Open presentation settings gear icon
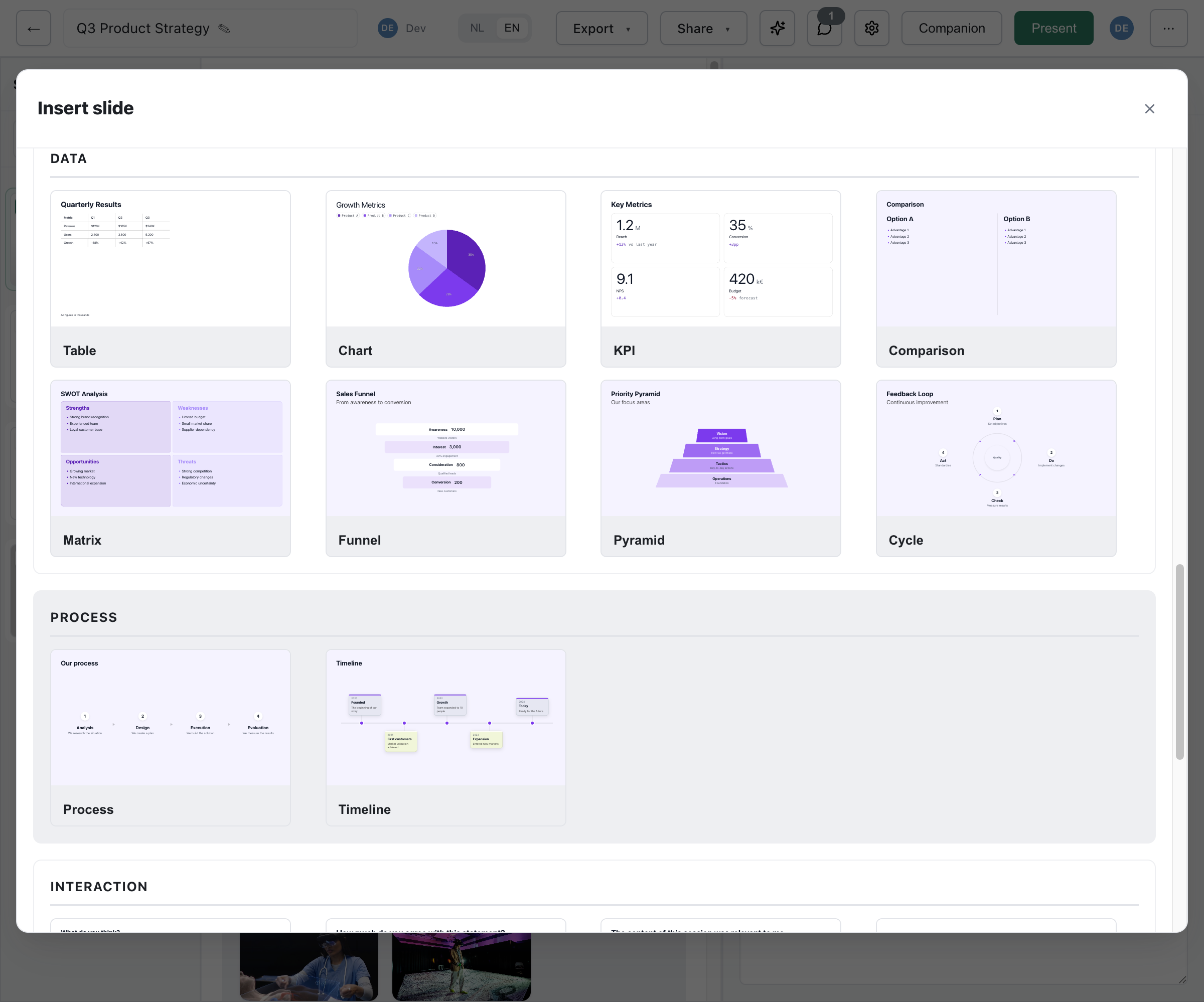Viewport: 1204px width, 1002px height. 871,28
